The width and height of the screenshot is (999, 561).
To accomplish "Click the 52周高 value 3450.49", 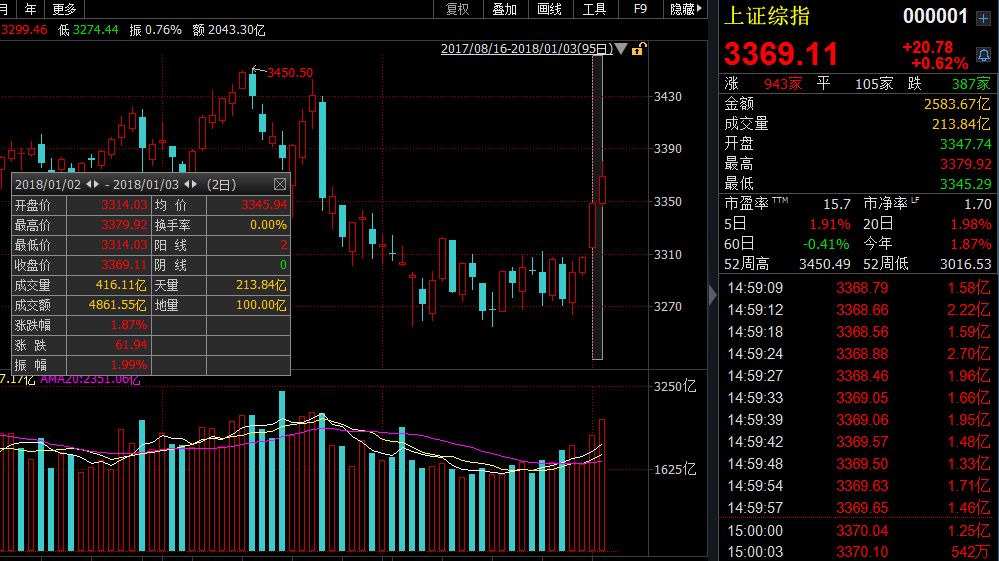I will click(824, 264).
